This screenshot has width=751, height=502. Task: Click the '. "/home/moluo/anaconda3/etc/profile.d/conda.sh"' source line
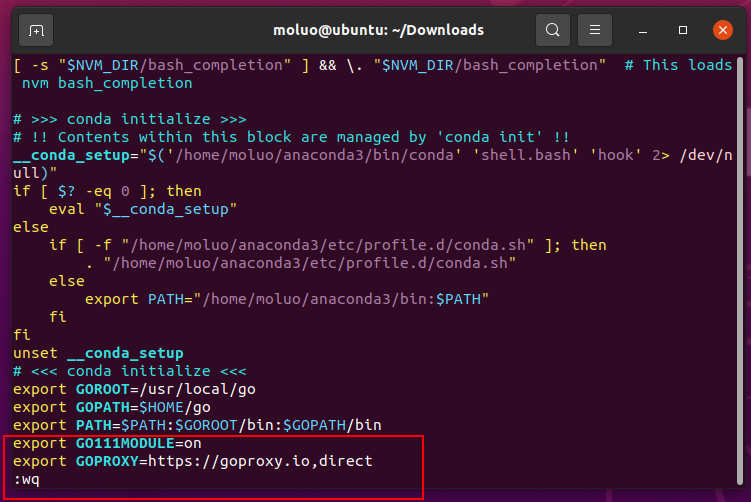301,263
